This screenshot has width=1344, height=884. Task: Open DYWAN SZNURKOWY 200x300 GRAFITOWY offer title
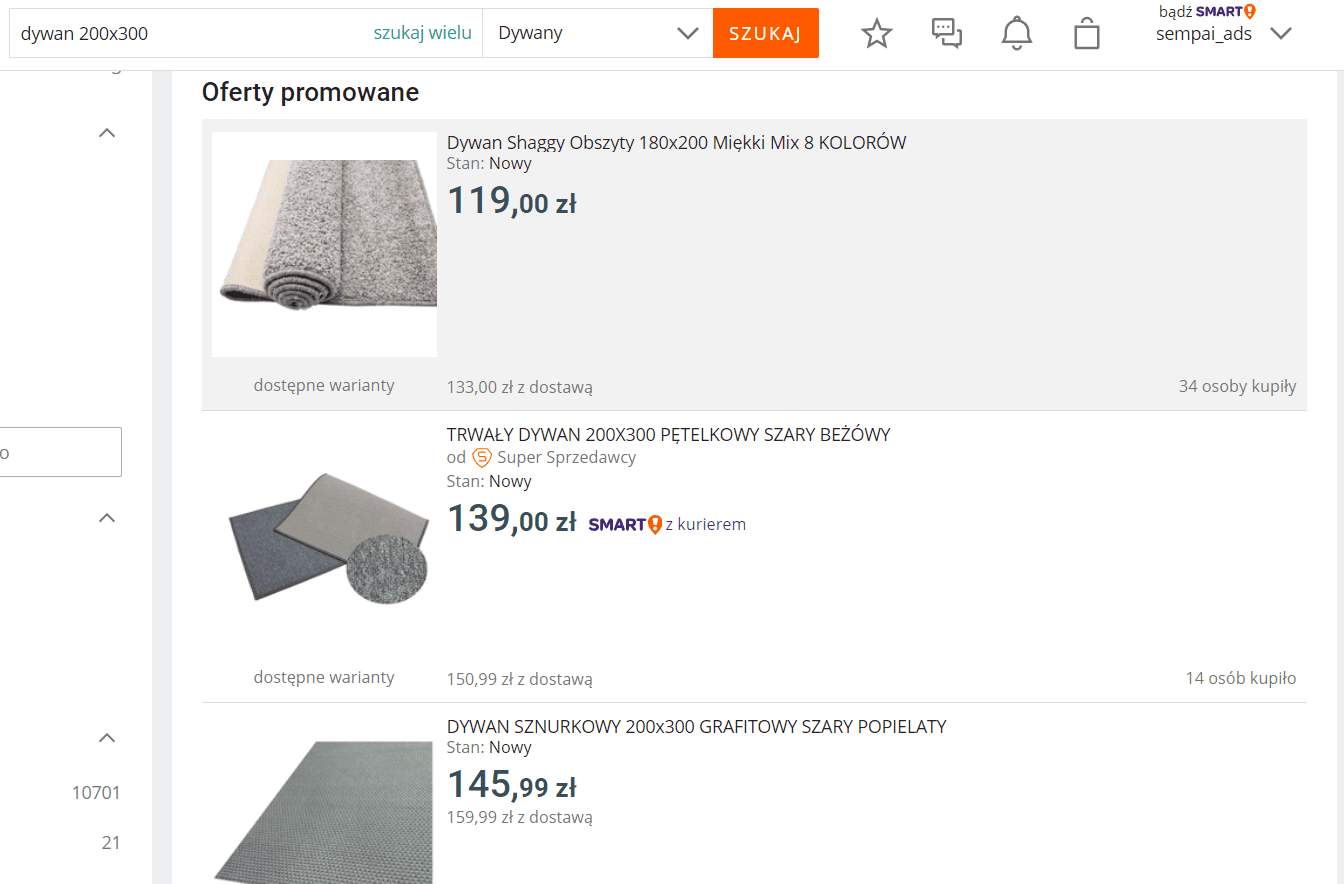pos(696,726)
